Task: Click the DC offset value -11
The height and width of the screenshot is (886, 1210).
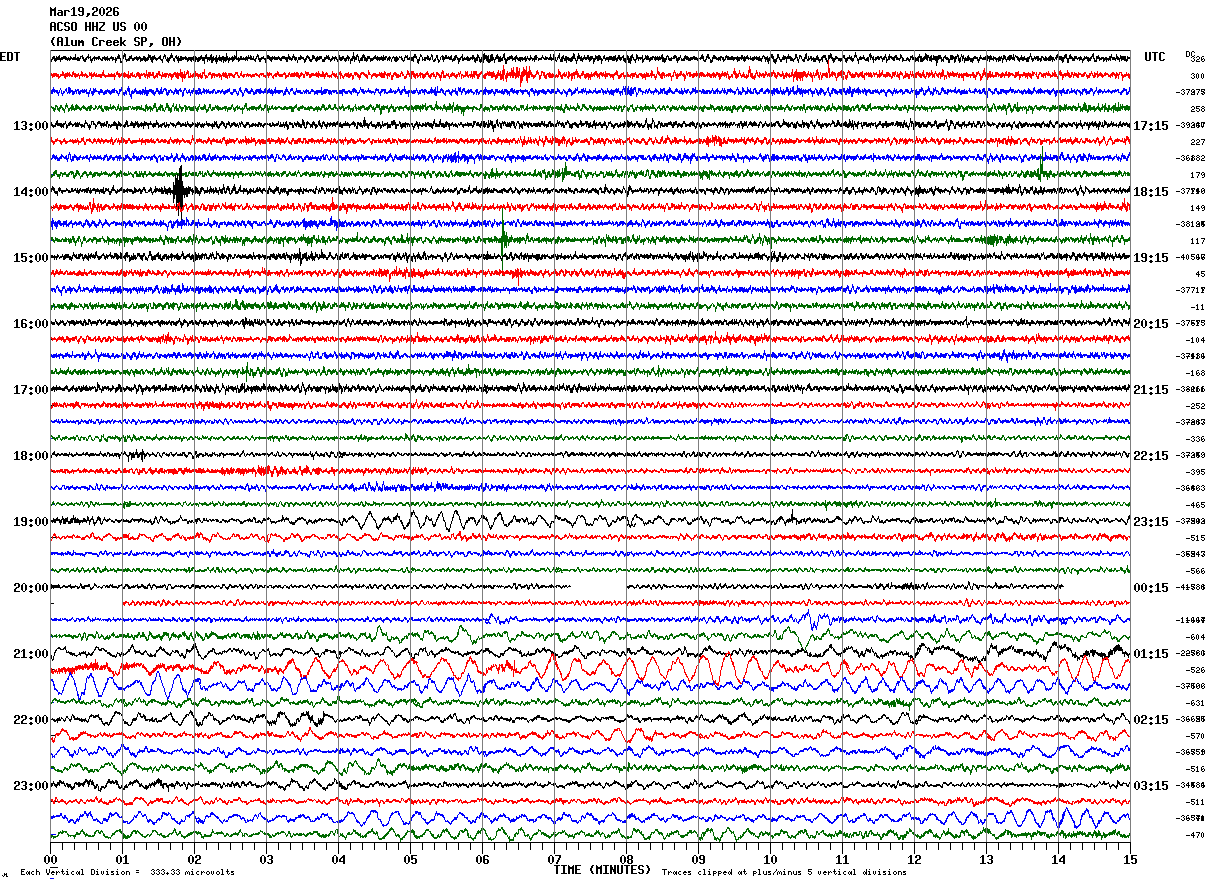Action: tap(1197, 307)
